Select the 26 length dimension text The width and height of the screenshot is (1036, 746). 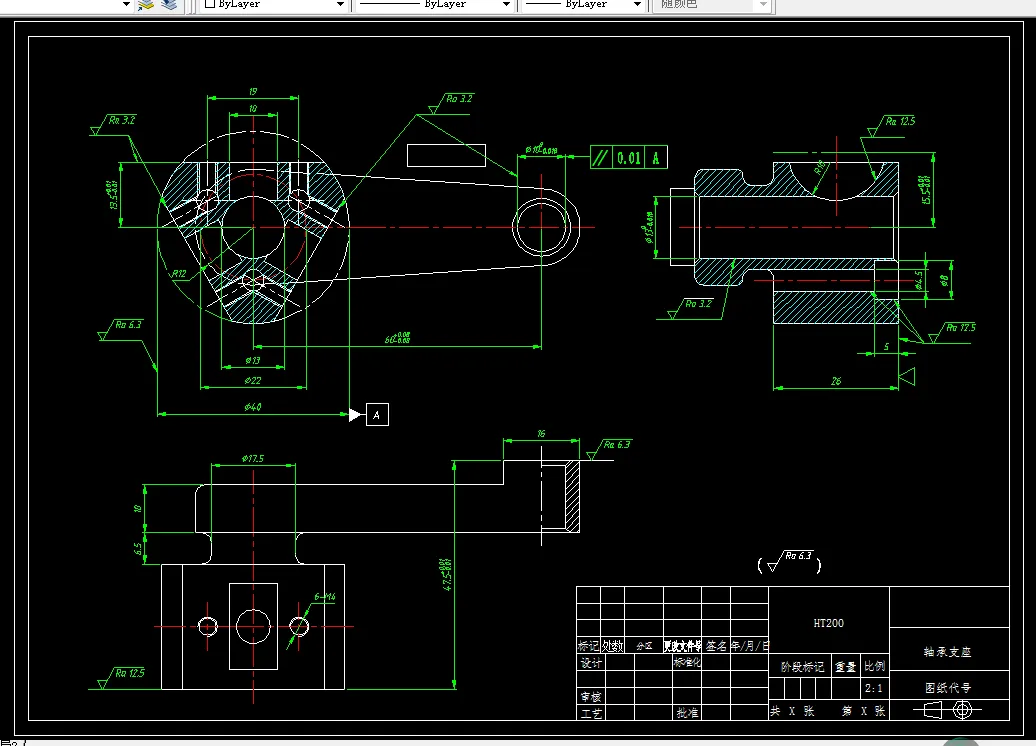pyautogui.click(x=836, y=381)
